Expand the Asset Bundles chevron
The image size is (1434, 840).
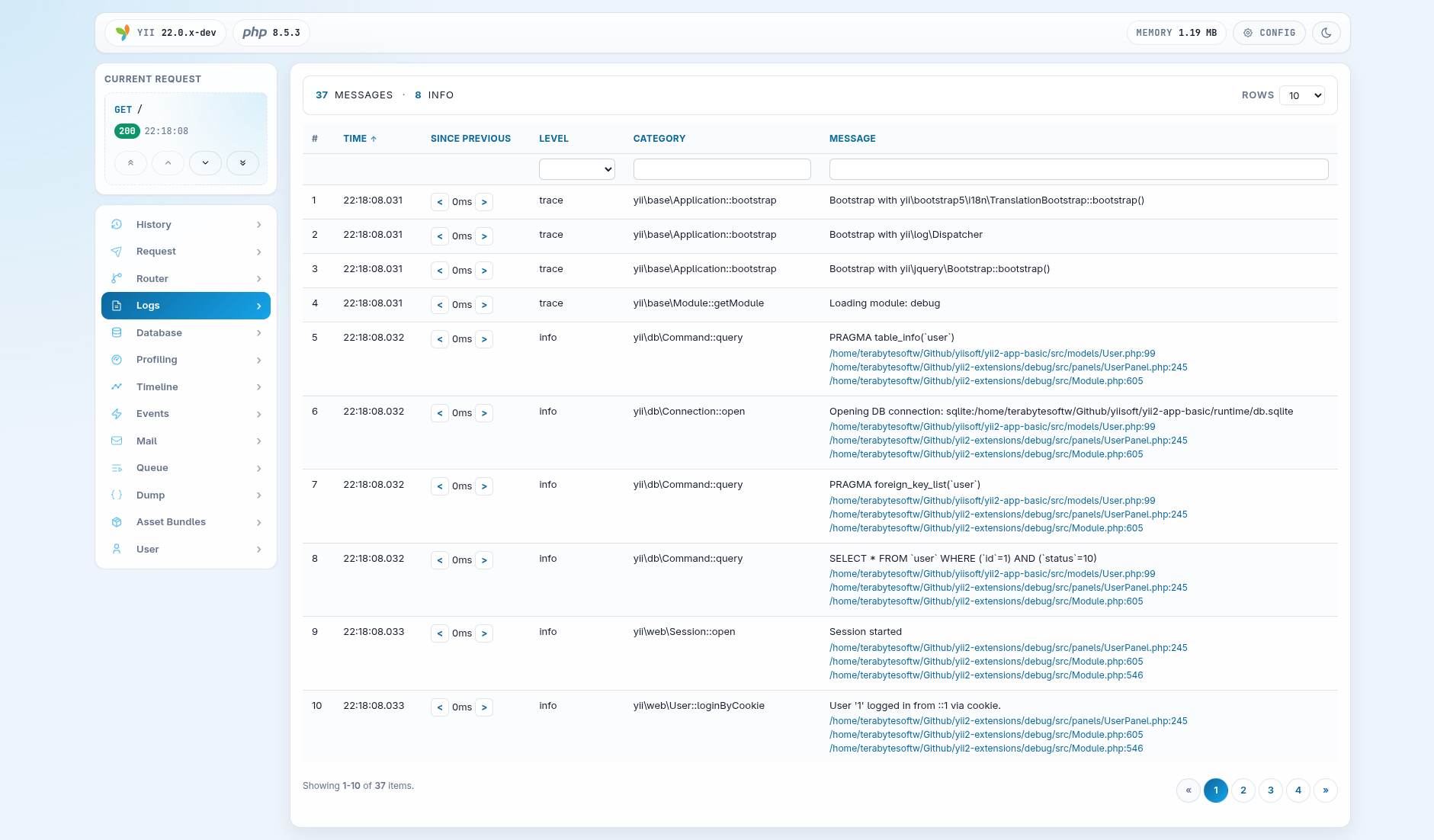pyautogui.click(x=259, y=522)
